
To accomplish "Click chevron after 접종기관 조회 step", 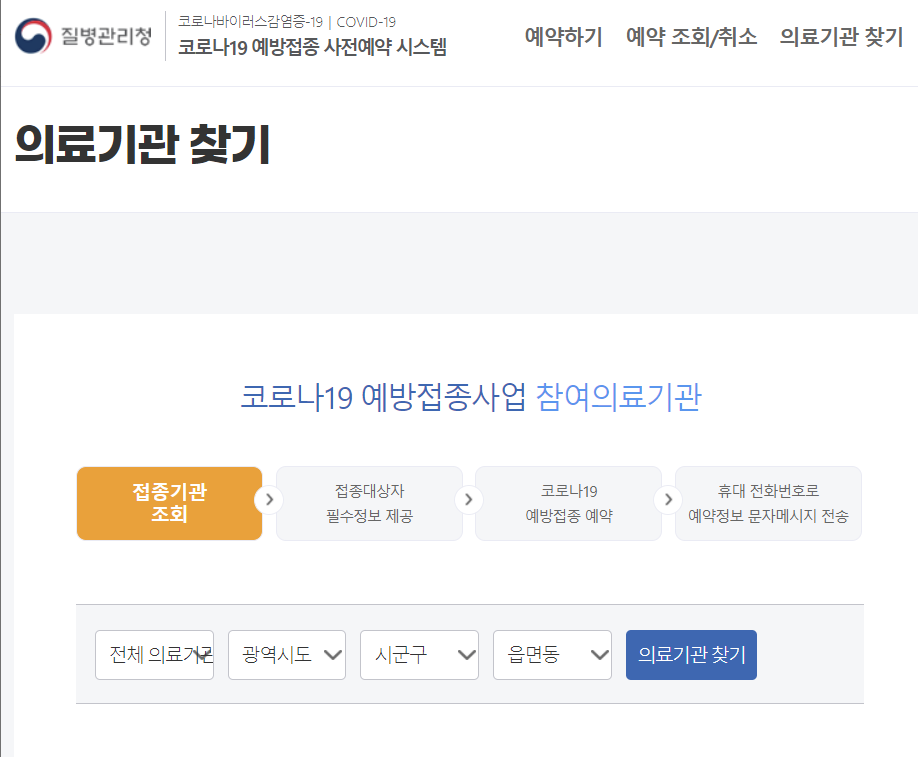I will pos(269,500).
